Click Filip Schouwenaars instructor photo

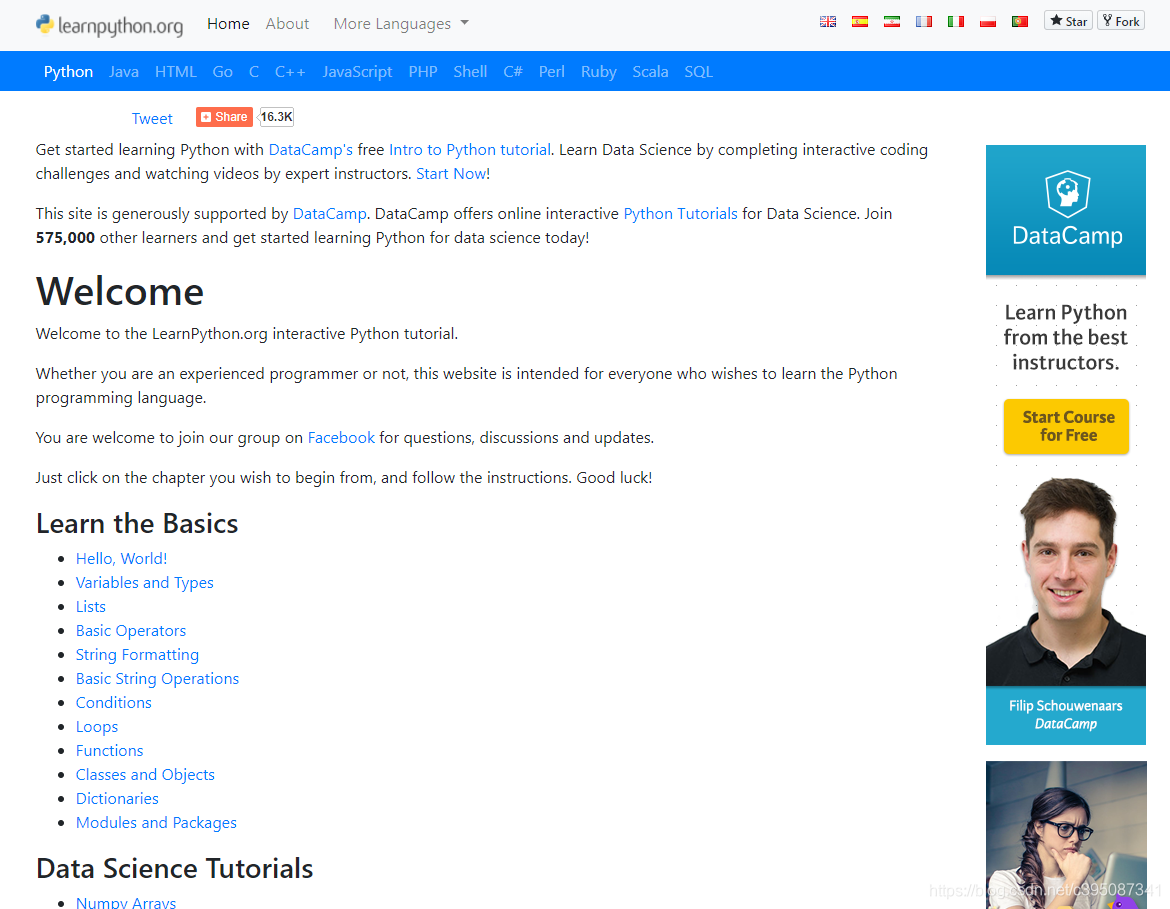tap(1066, 581)
